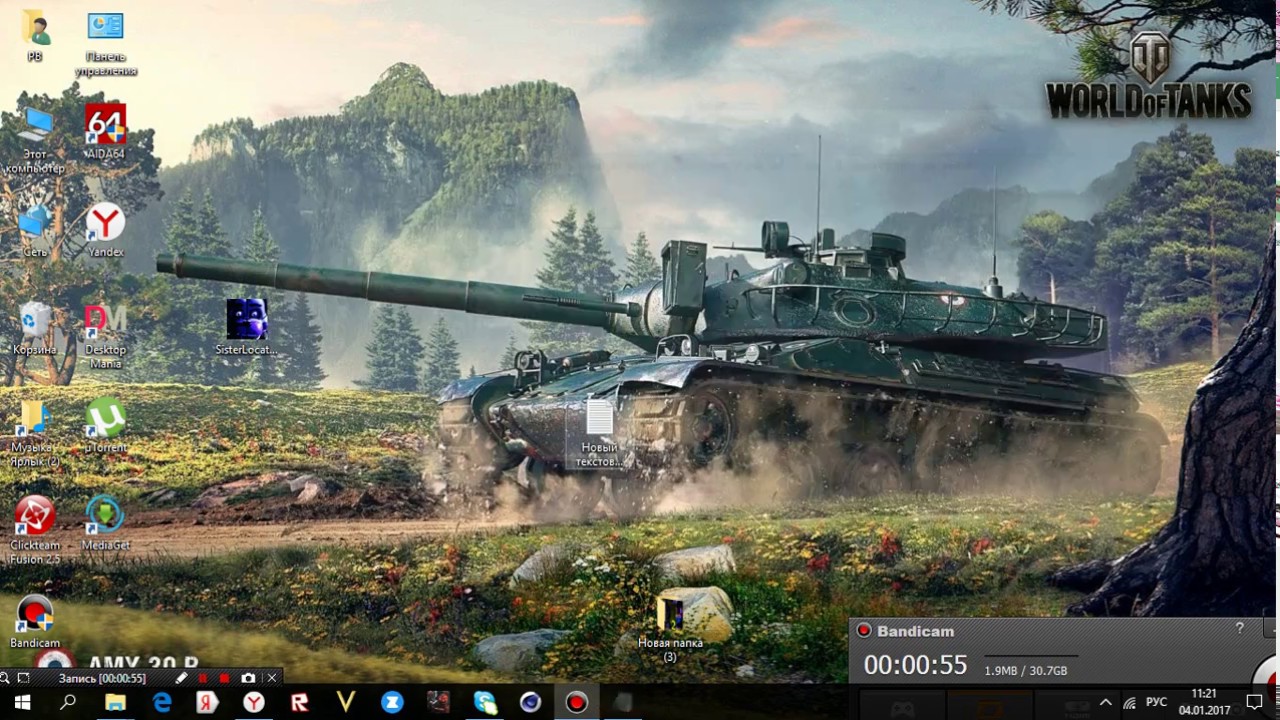Open the PB folder desktop icon
Viewport: 1280px width, 720px height.
(x=35, y=35)
